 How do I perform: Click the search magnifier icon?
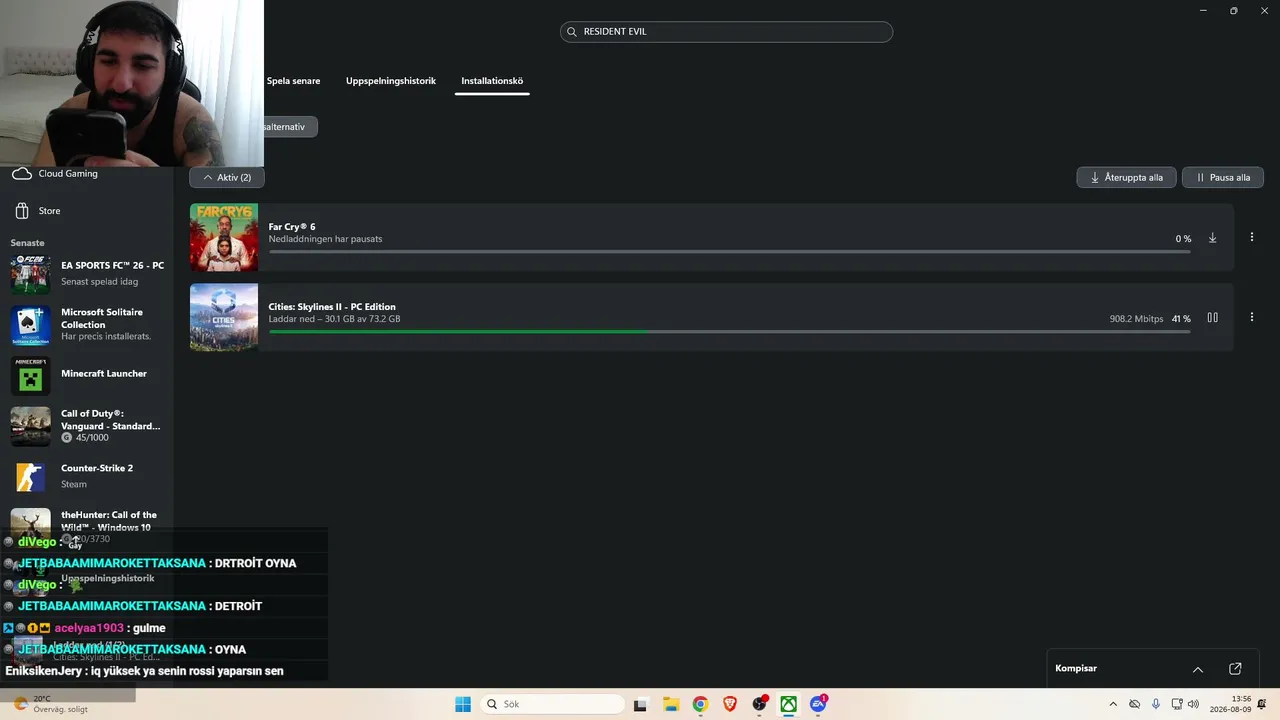[x=572, y=32]
